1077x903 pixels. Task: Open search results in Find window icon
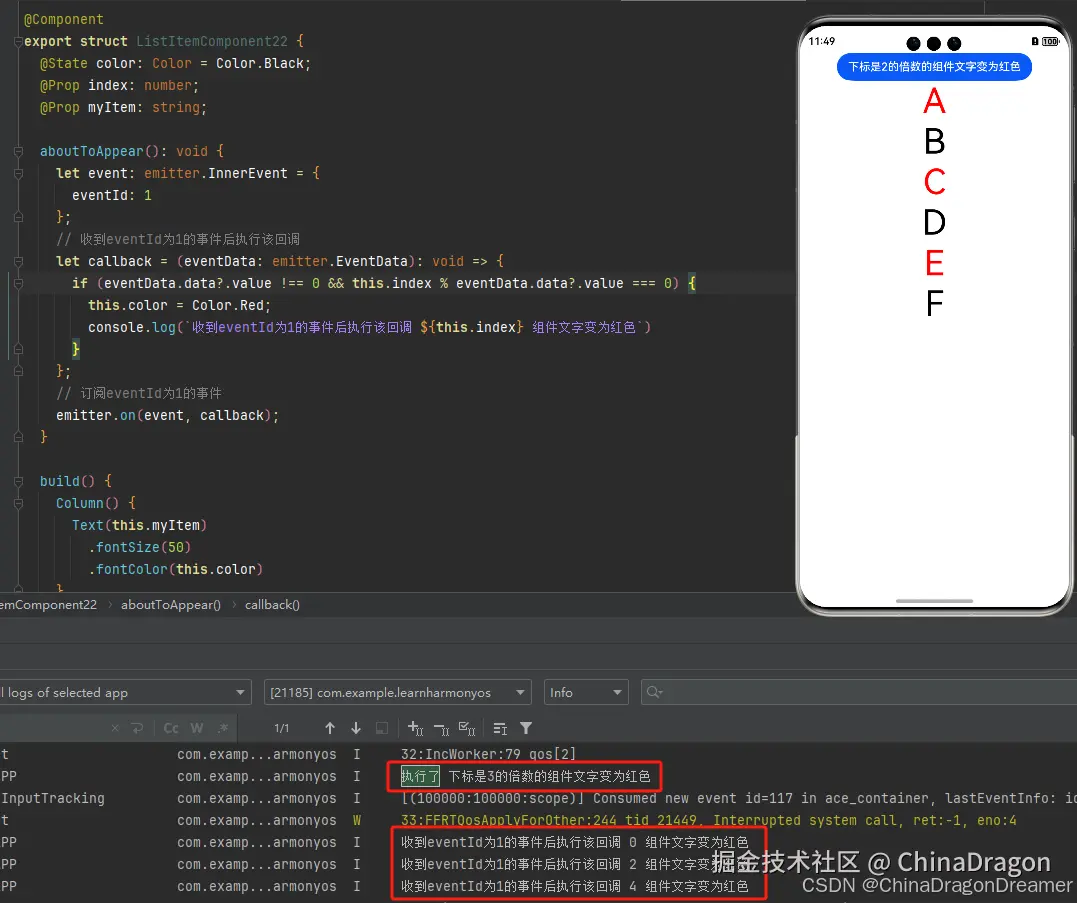pyautogui.click(x=382, y=728)
